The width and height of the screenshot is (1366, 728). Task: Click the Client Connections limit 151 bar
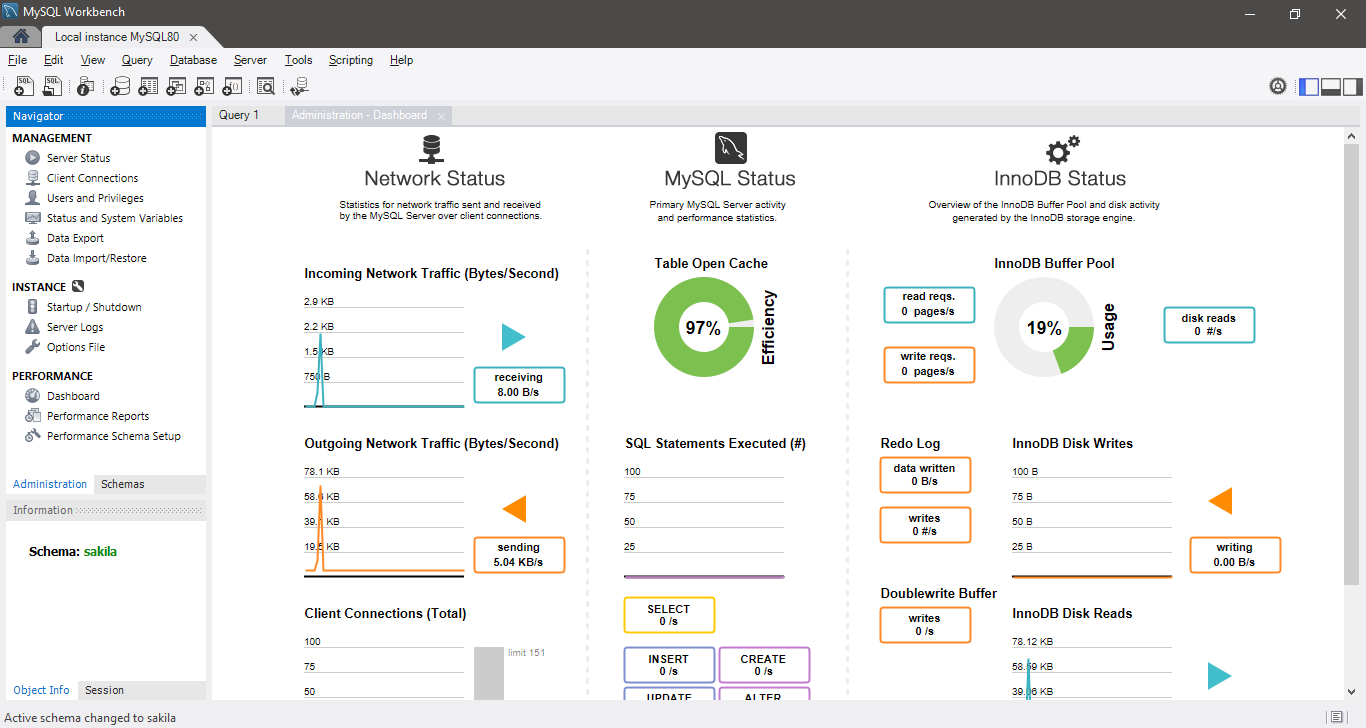489,674
